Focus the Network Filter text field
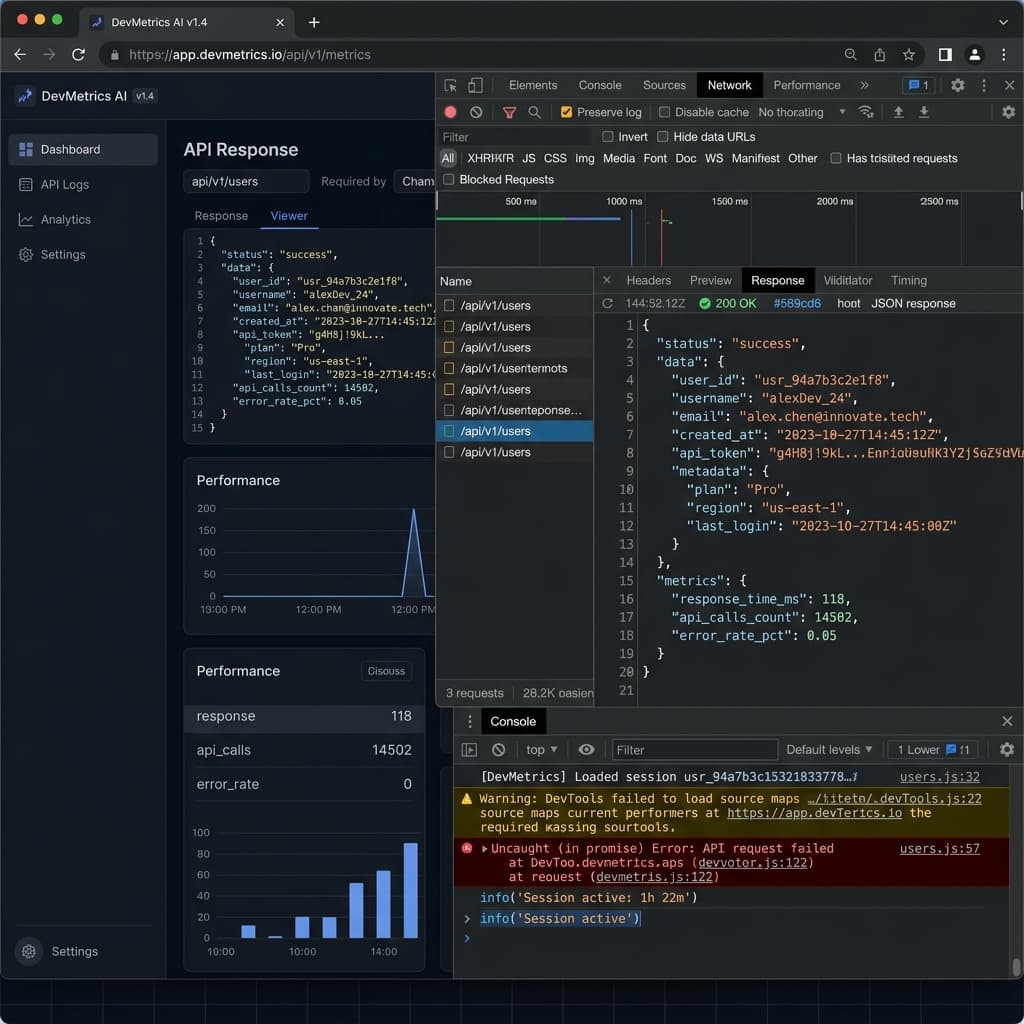1024x1024 pixels. pyautogui.click(x=514, y=136)
